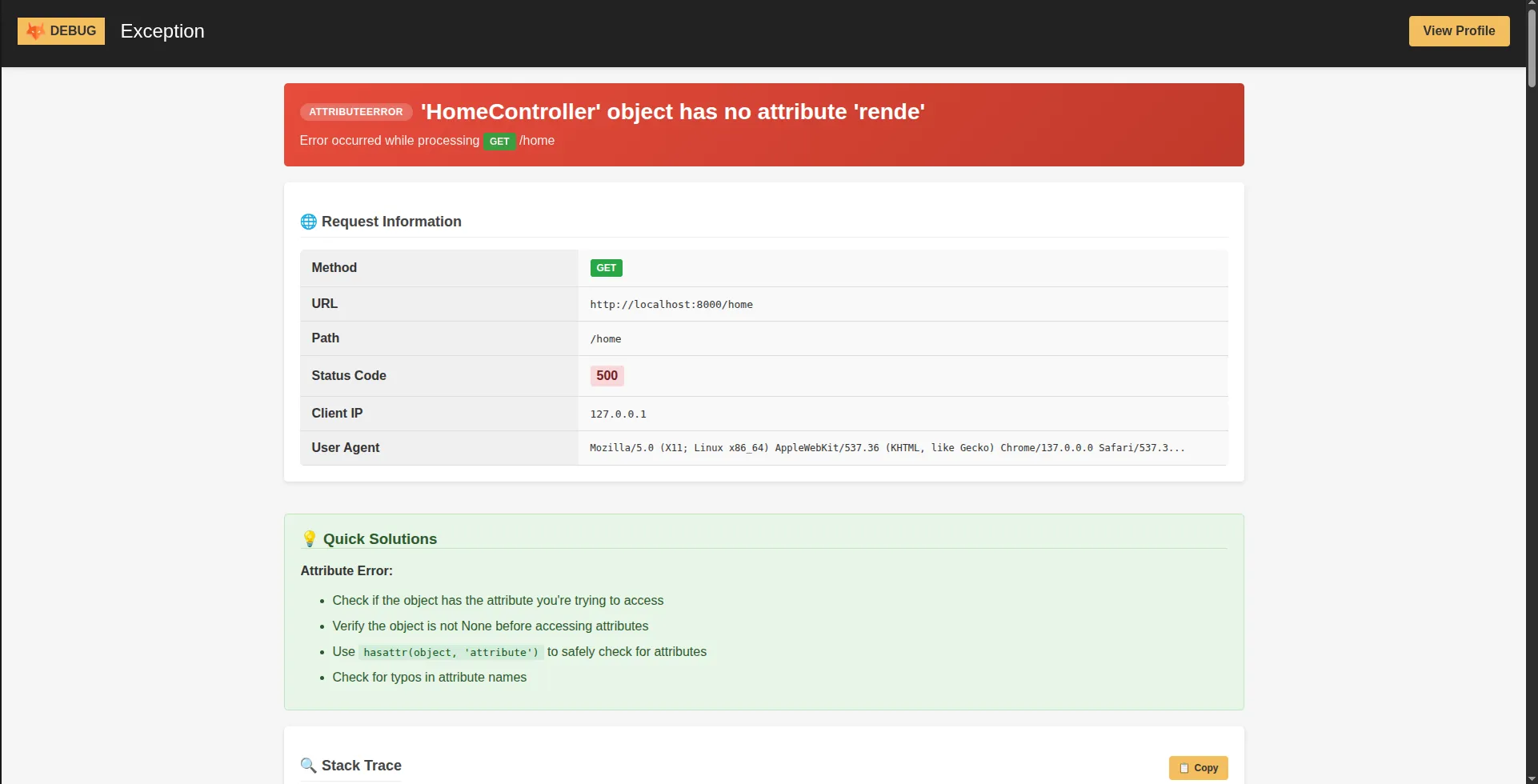The image size is (1538, 784).
Task: Click the scrollbar down arrow
Action: tap(1532, 778)
